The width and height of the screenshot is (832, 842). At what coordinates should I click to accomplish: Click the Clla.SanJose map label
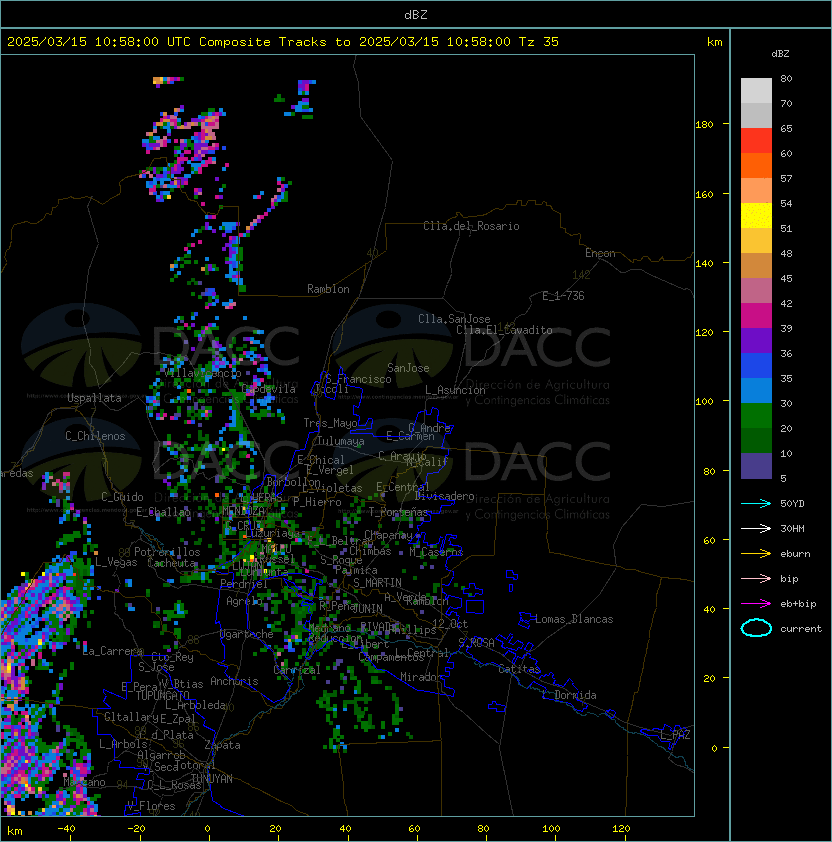coord(454,319)
